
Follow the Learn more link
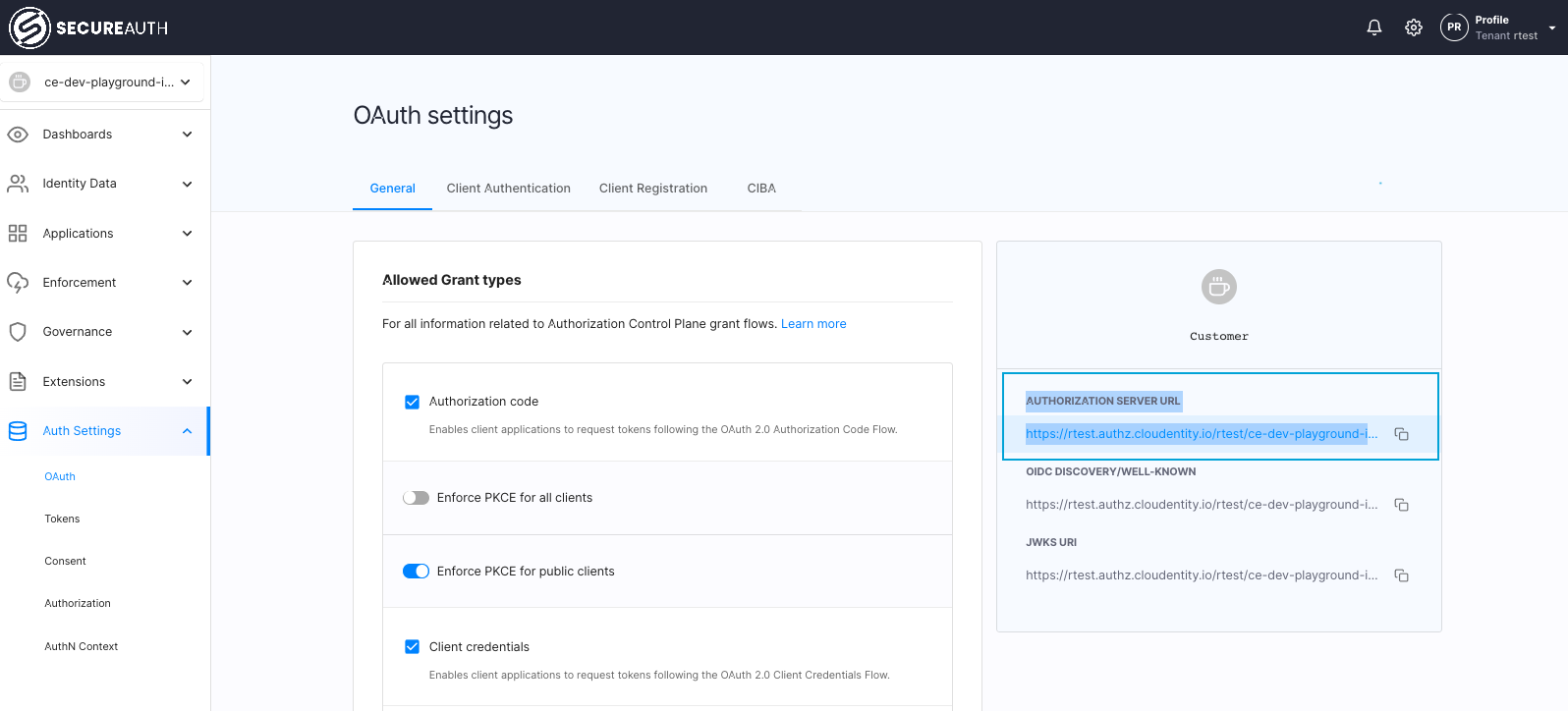[813, 324]
